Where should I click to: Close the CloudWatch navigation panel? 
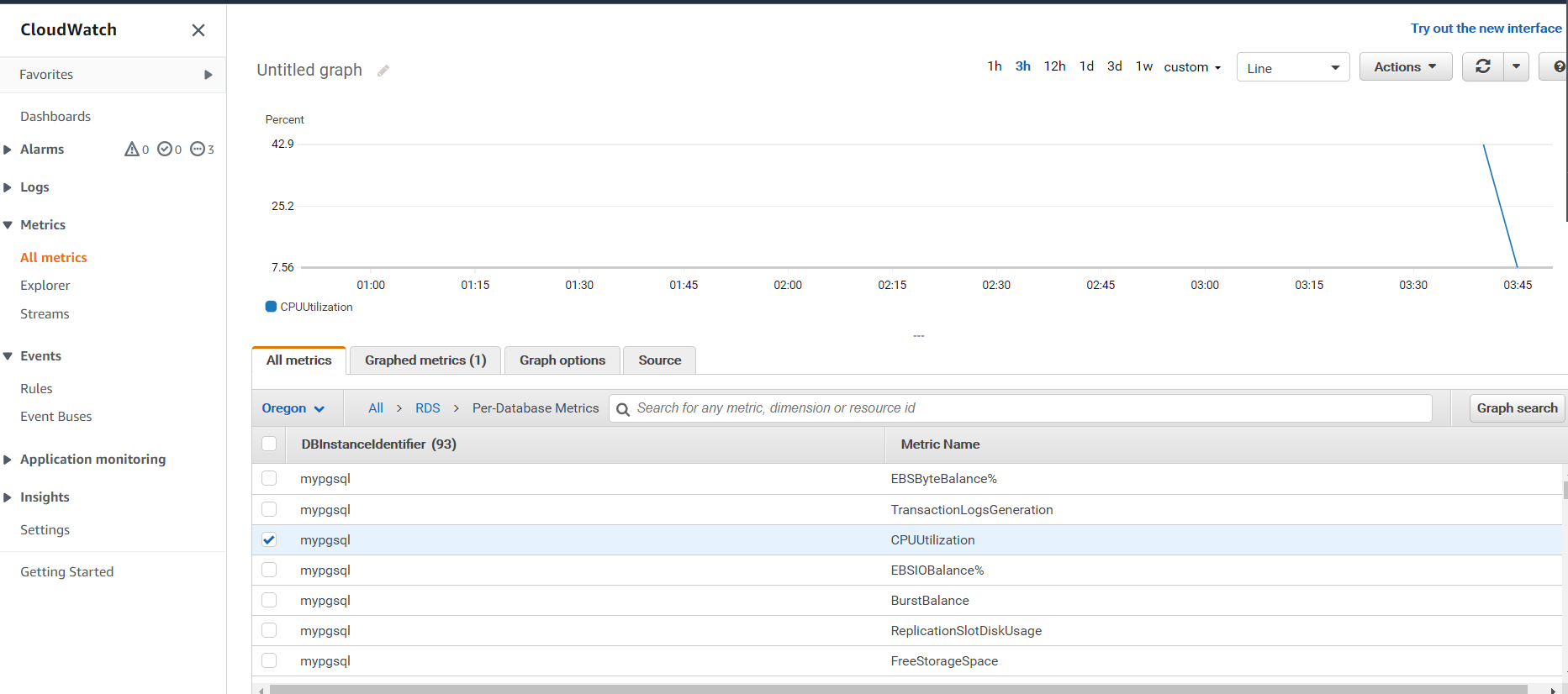198,30
